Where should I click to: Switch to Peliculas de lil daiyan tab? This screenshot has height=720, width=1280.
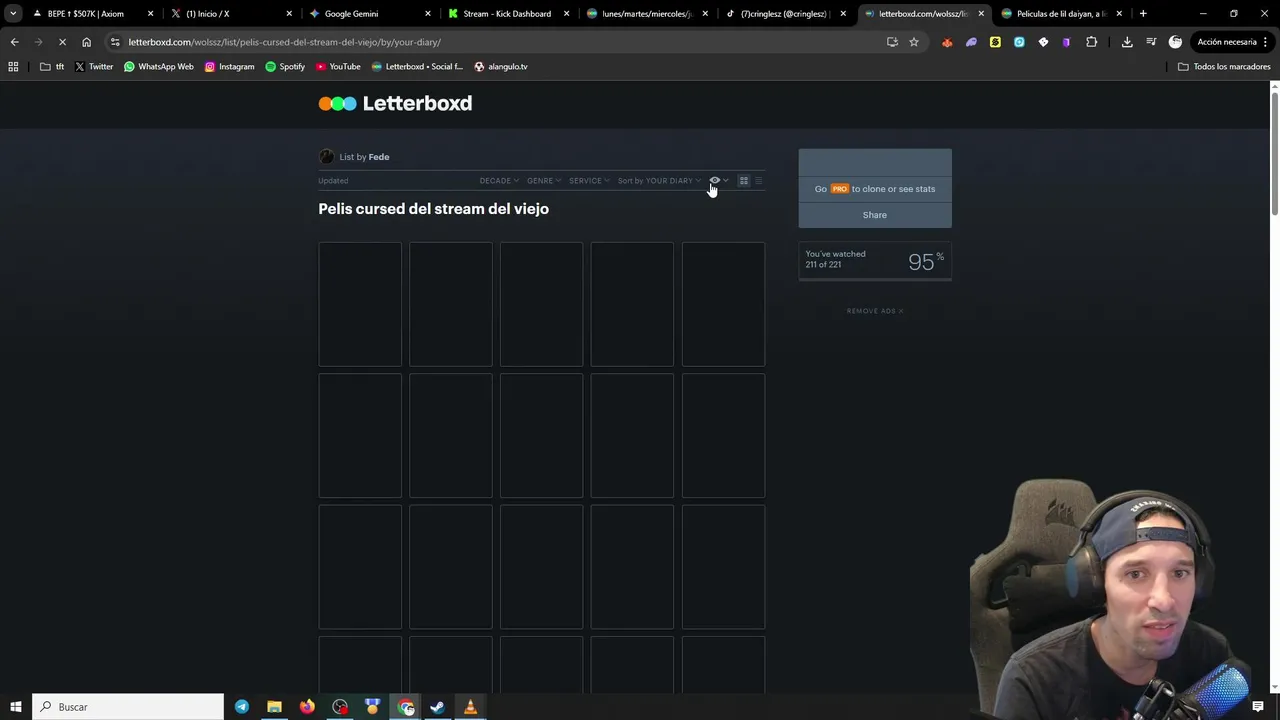pyautogui.click(x=1063, y=14)
